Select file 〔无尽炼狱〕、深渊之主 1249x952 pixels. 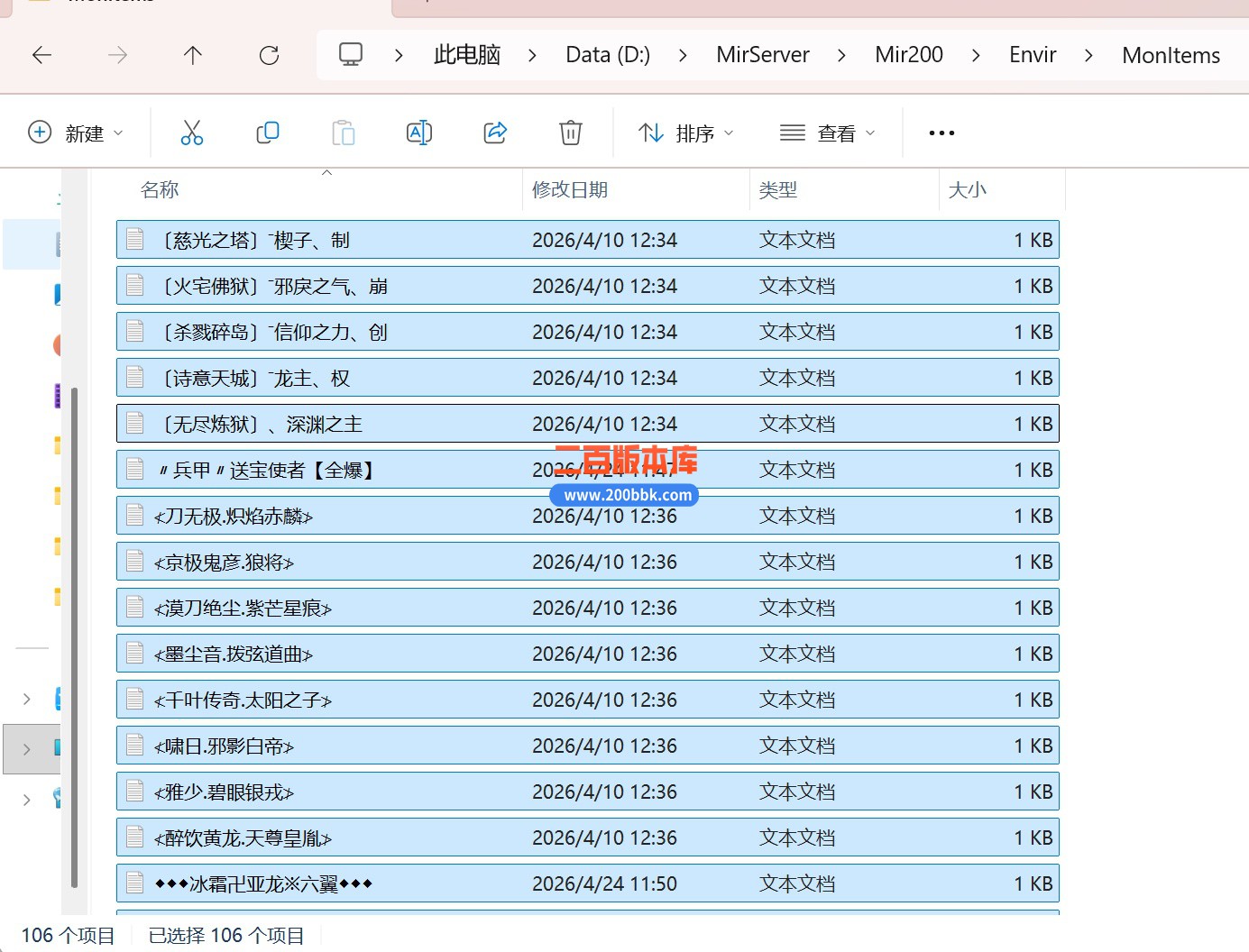(587, 424)
